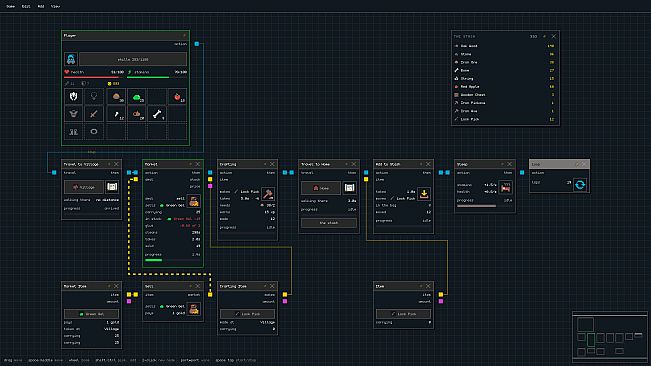
Task: Click the minimap overview panel
Action: coord(609,336)
